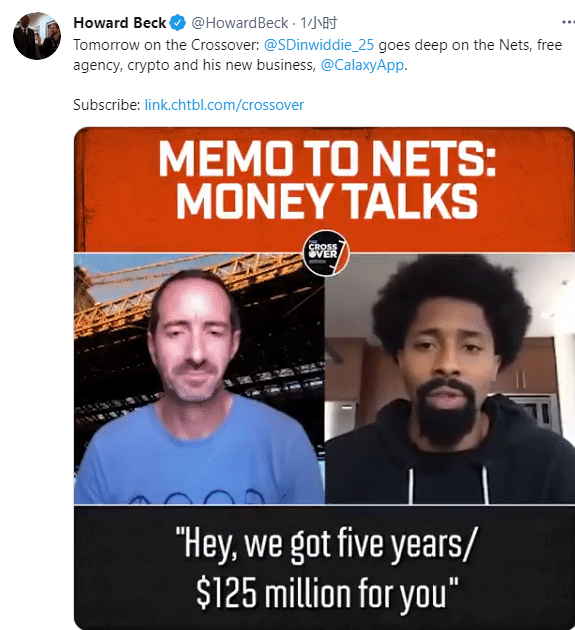The image size is (575, 630).
Task: Click the word Subscribe: in the tweet
Action: (106, 105)
